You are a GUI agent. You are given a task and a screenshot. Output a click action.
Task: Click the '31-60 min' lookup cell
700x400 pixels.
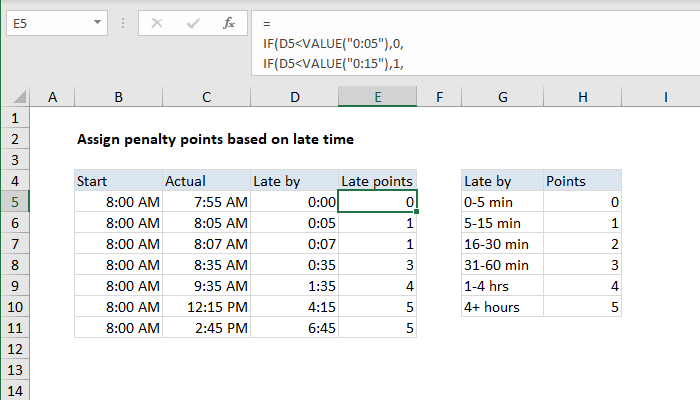tap(503, 265)
